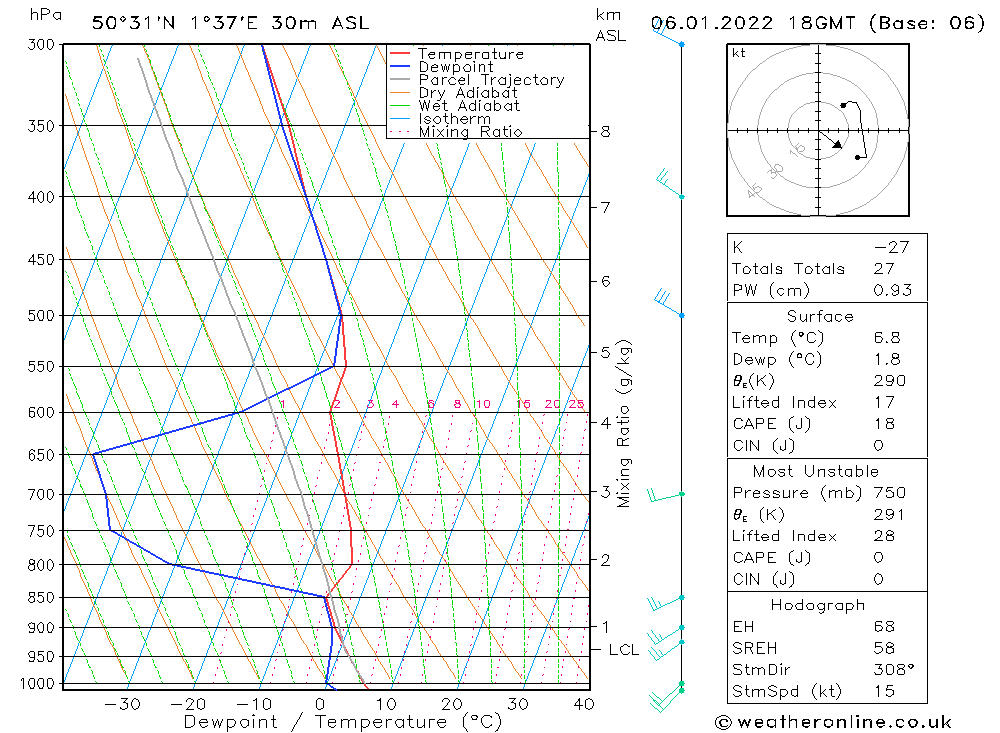Open the hodograph chart labeled kt
This screenshot has width=1000, height=733.
click(818, 130)
